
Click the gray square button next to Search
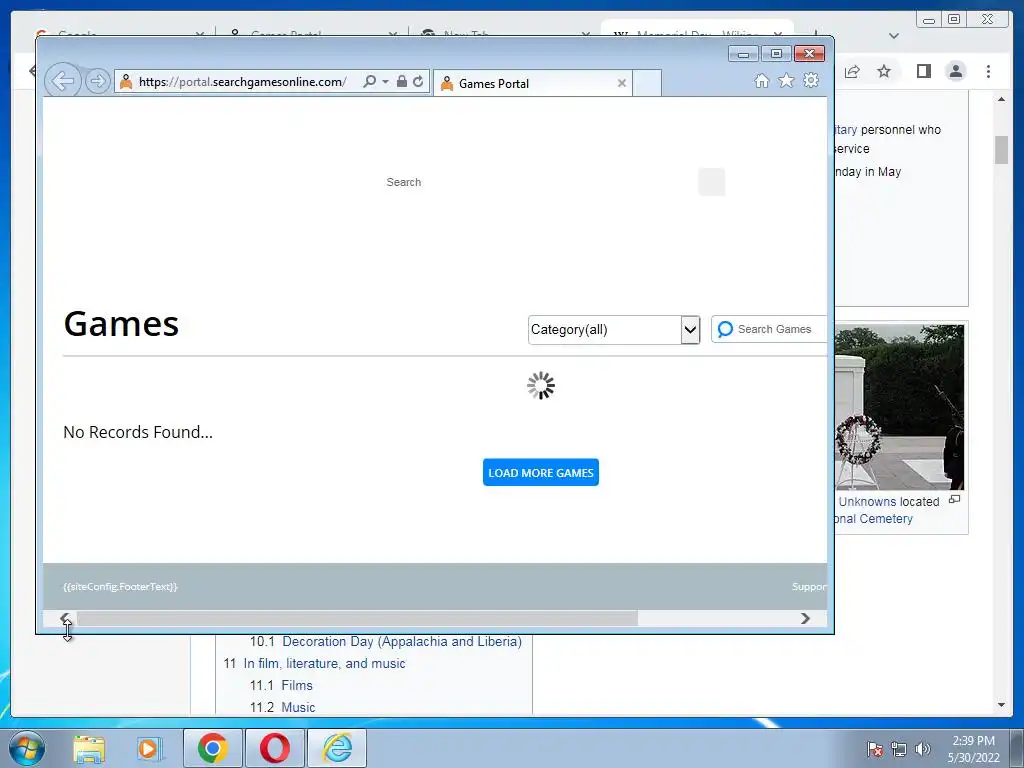tap(711, 182)
